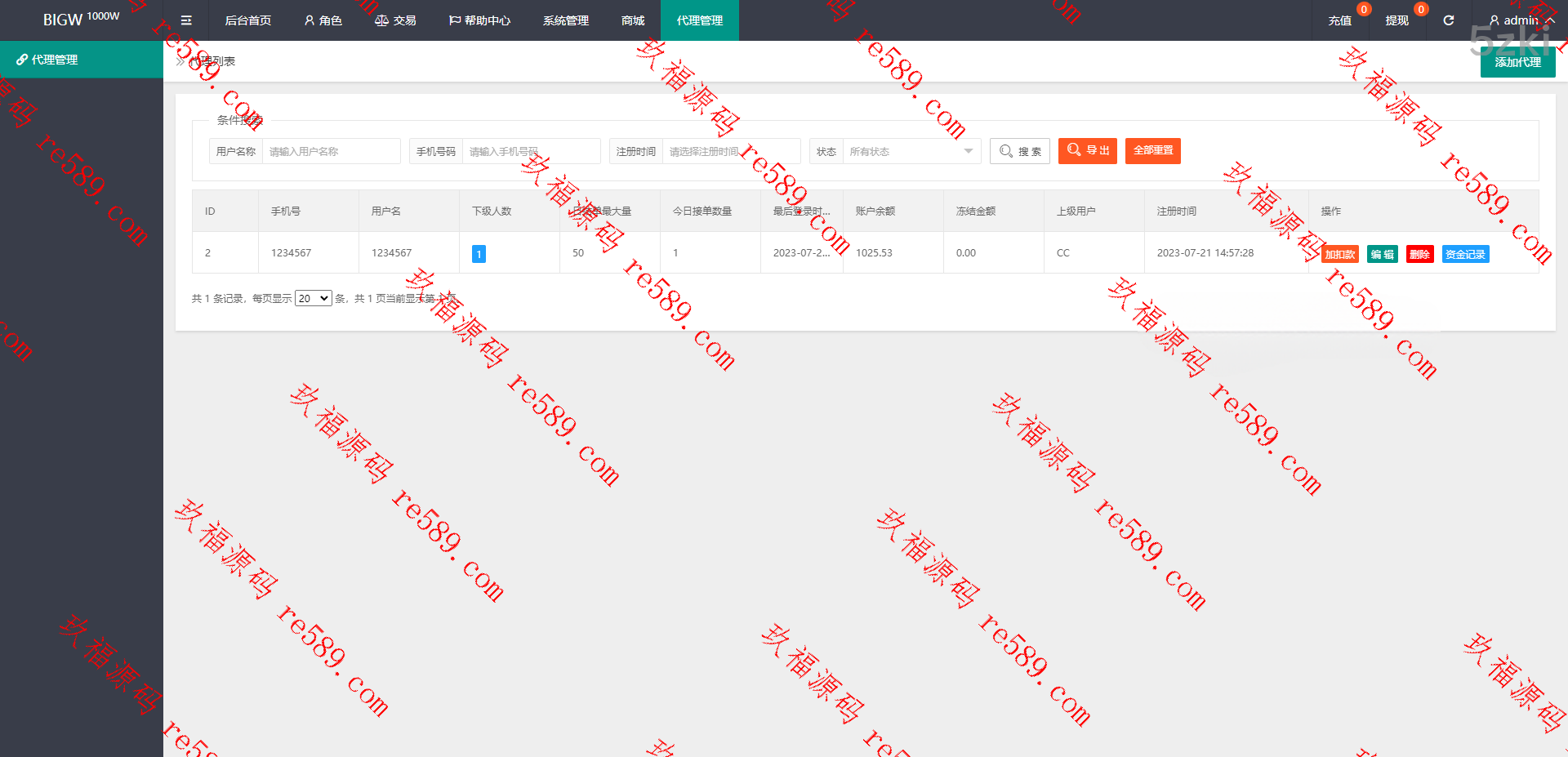
Task: Click the blue subordinate count badge
Action: coord(479,254)
